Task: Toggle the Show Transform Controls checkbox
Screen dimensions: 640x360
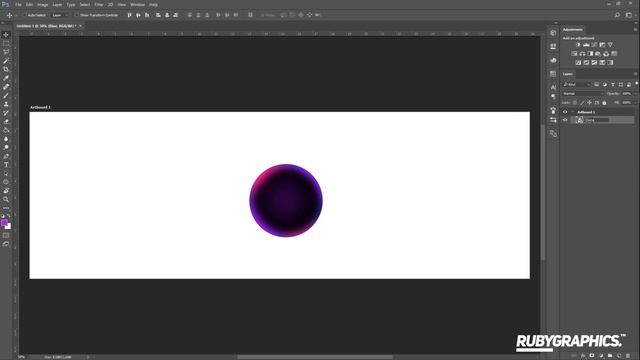Action: pos(76,15)
